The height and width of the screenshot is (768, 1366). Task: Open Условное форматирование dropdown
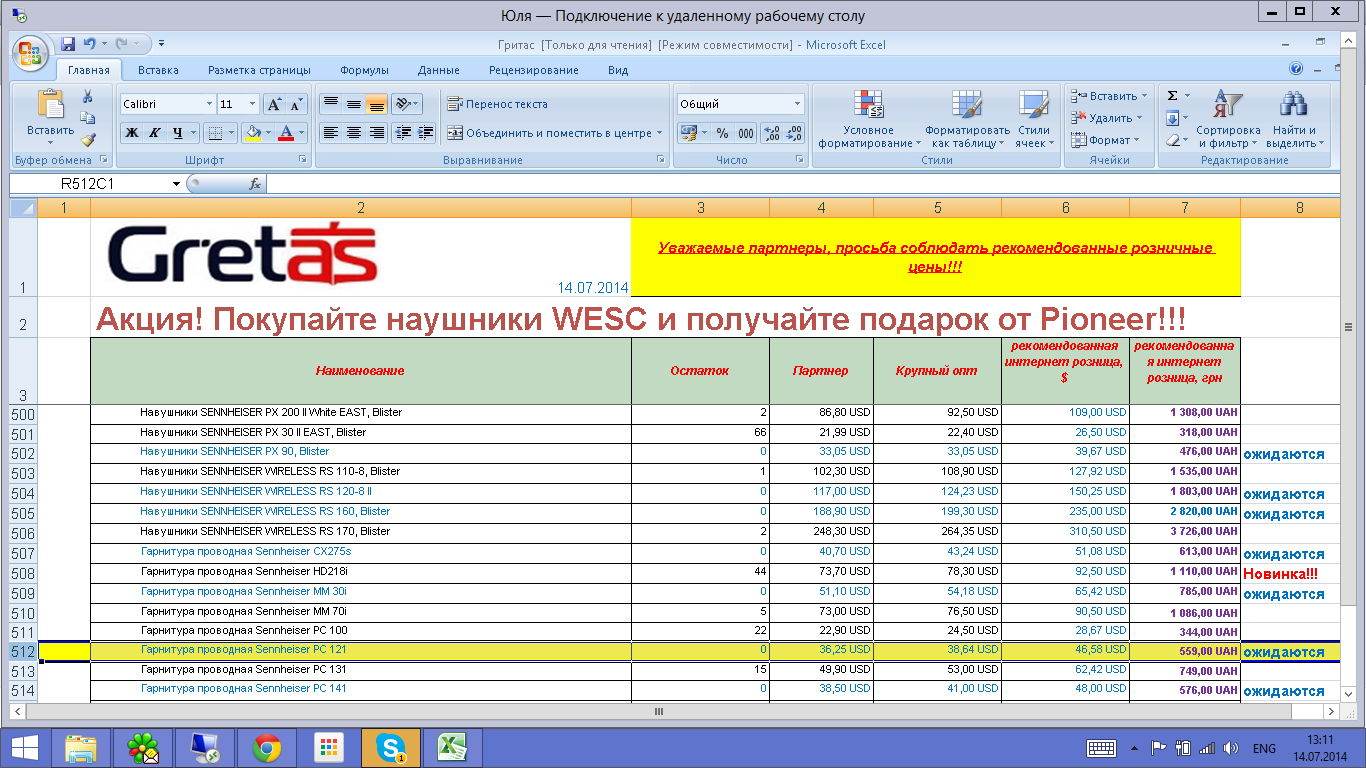868,119
